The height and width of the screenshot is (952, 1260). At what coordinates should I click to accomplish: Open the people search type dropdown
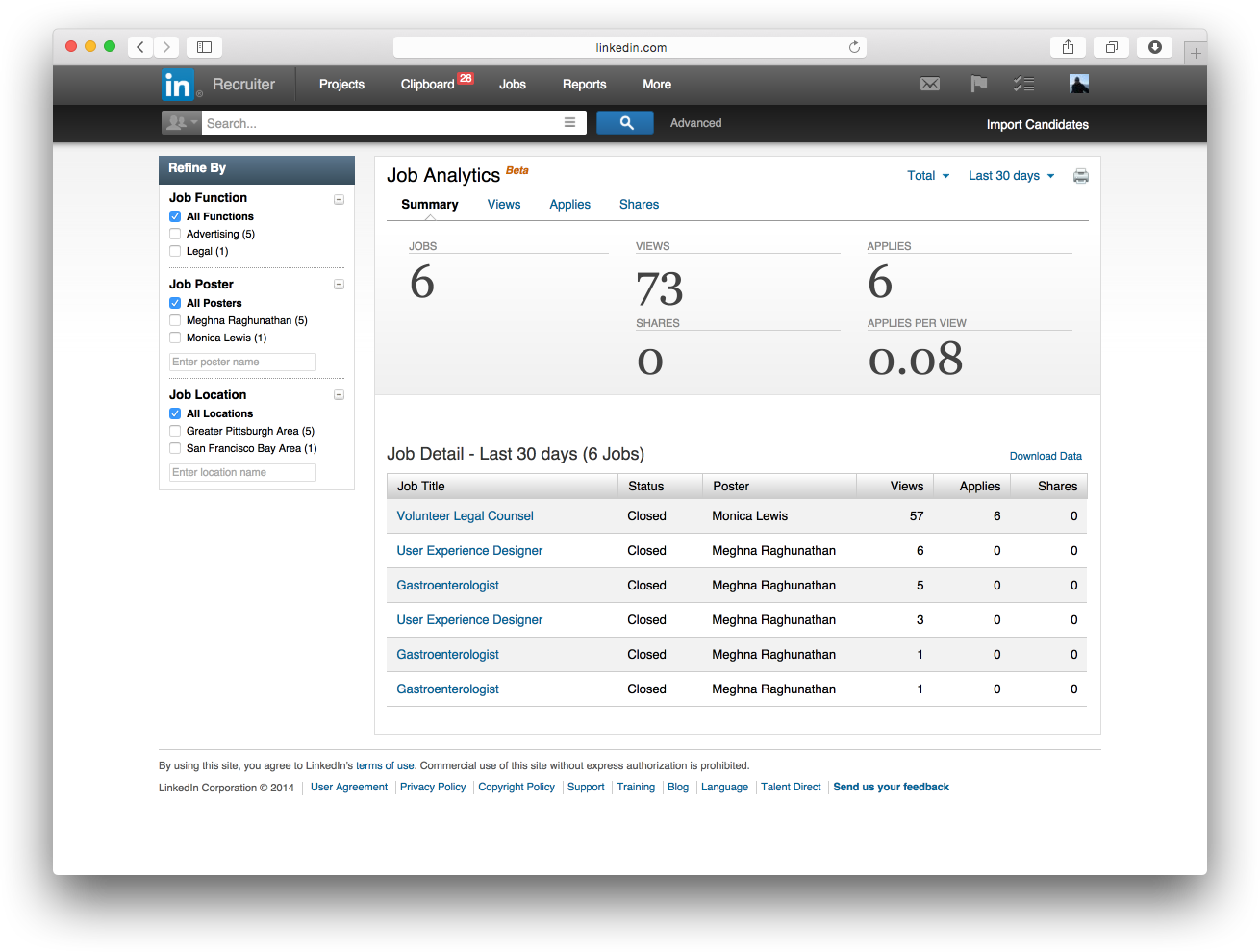[182, 123]
